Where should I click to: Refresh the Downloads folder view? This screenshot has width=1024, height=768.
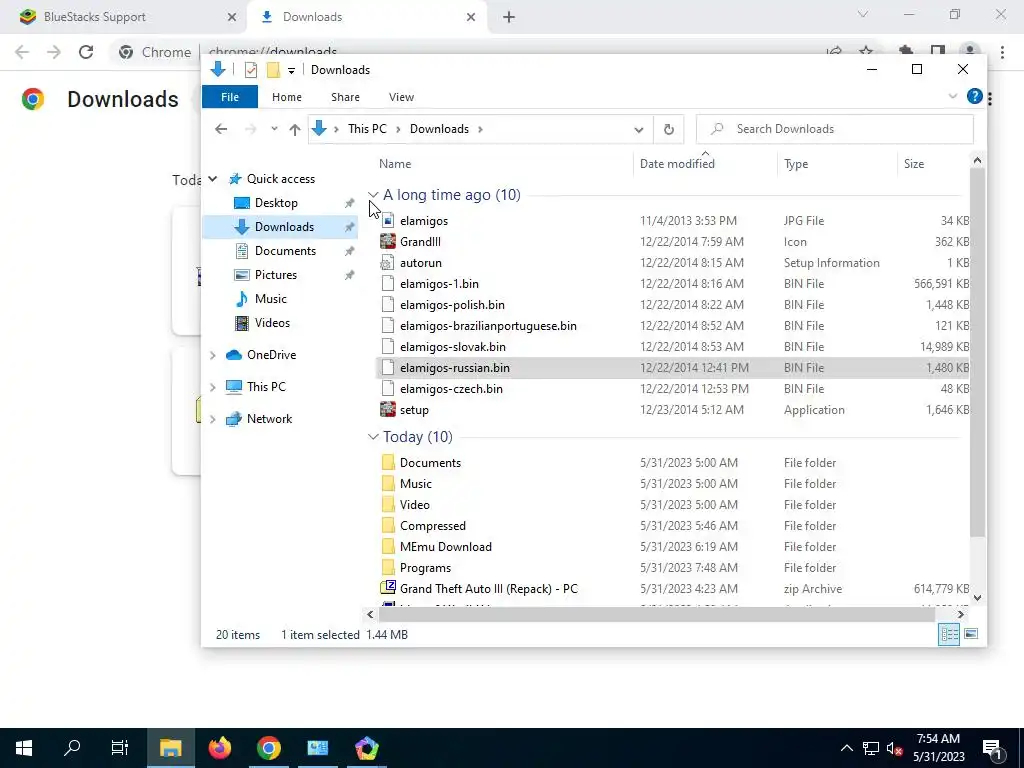click(668, 129)
